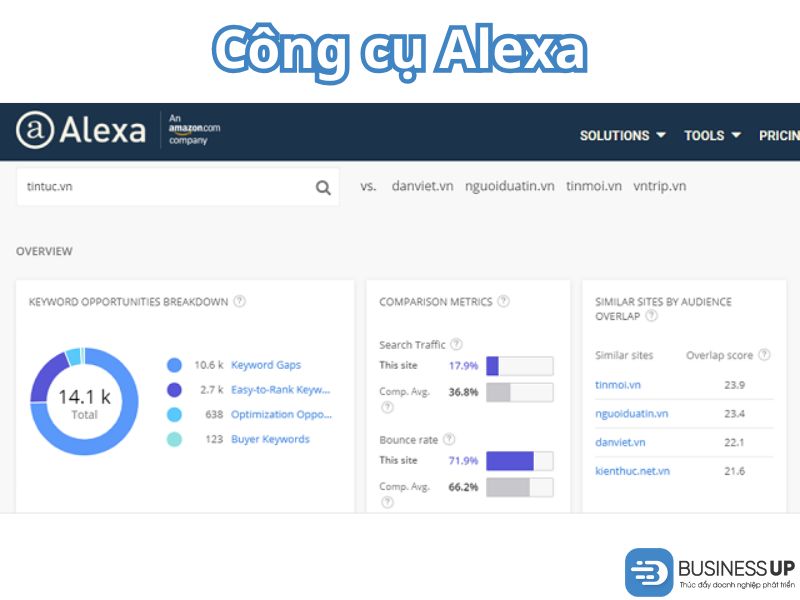Viewport: 800px width, 600px height.
Task: Click the BusinessUp logo icon
Action: pos(649,572)
